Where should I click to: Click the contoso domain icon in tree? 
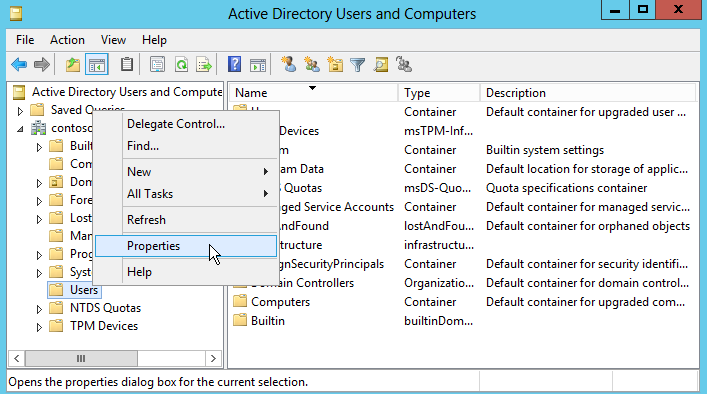pyautogui.click(x=38, y=128)
